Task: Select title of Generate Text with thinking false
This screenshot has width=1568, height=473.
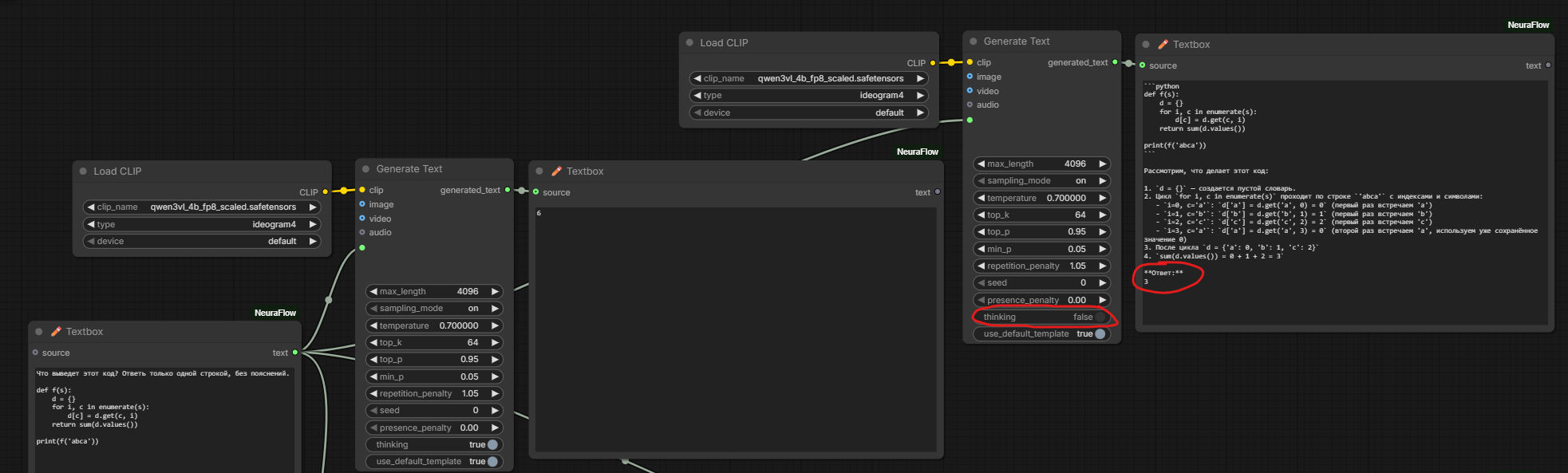Action: coord(1016,41)
